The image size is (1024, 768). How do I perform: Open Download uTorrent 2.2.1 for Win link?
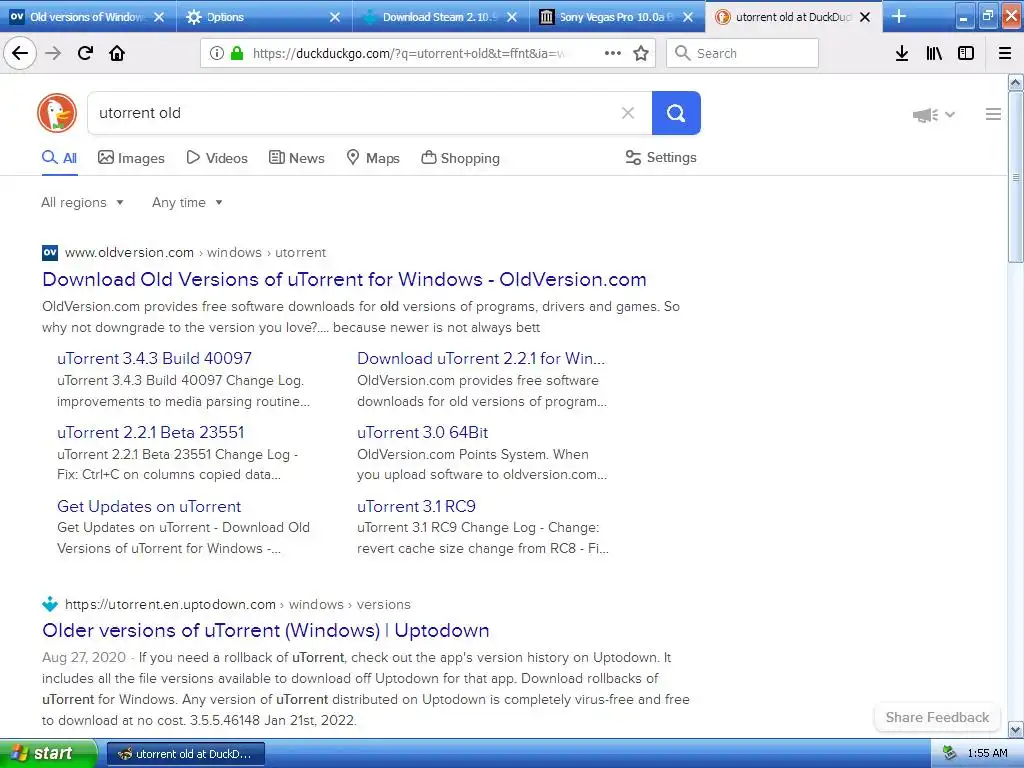pos(481,359)
